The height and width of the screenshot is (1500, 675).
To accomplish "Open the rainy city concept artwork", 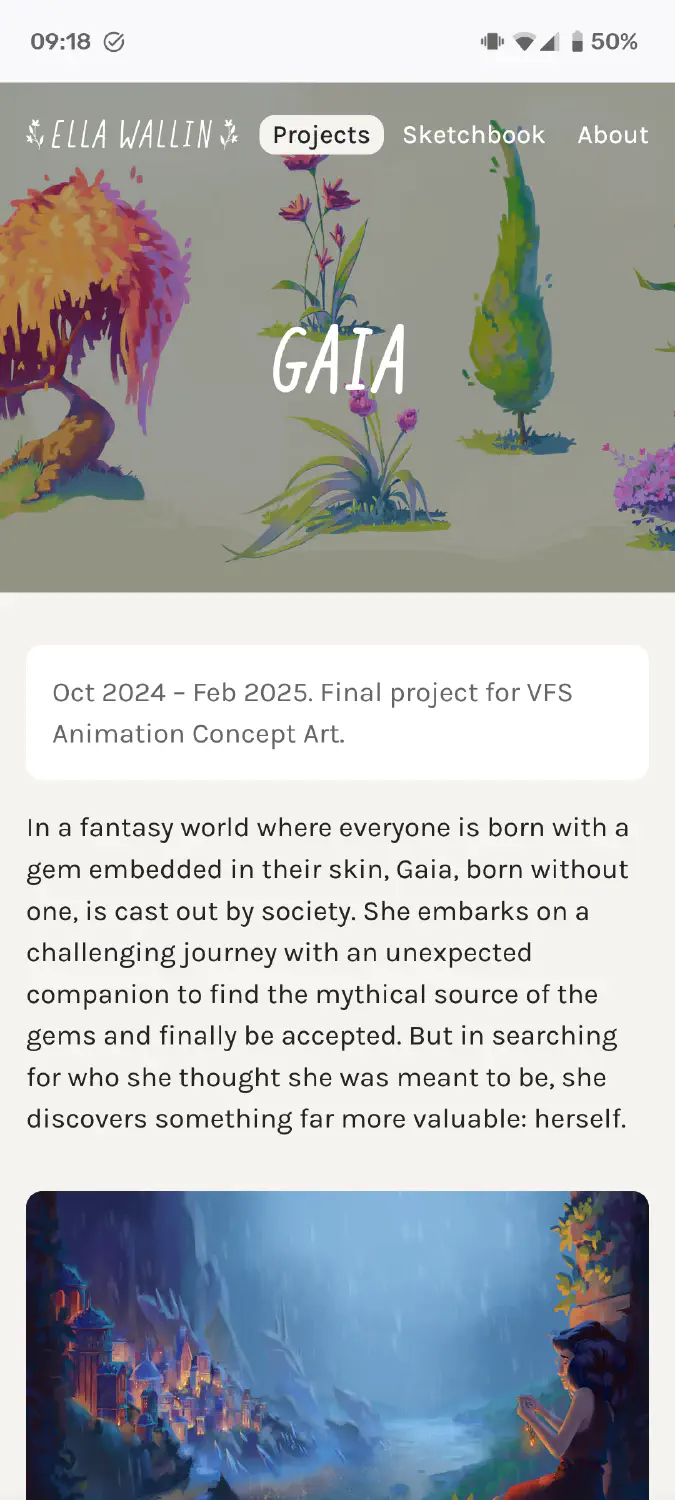I will coord(337,1345).
